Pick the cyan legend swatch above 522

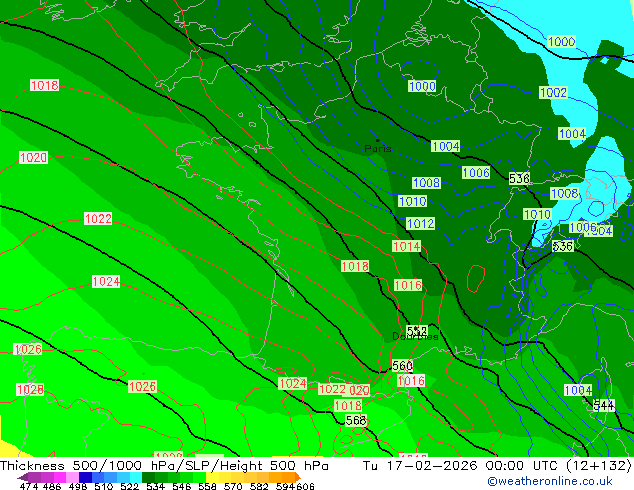pos(136,477)
